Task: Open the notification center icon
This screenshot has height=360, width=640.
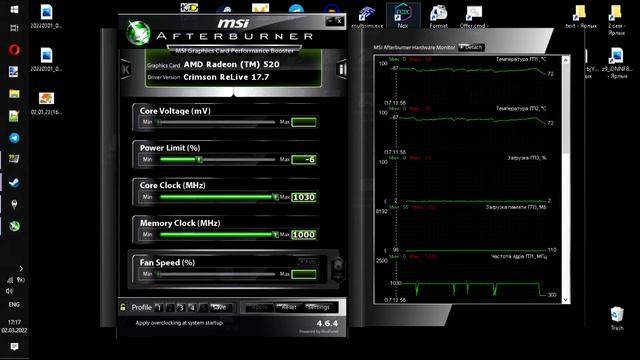Action: click(14, 347)
